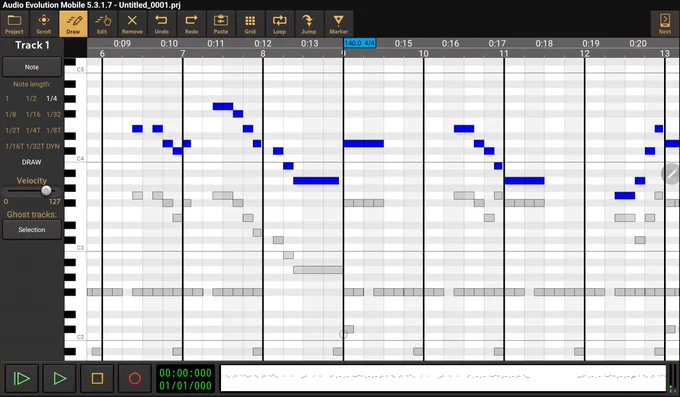680x397 pixels.
Task: Click bar 10 on the timeline ruler
Action: point(423,54)
